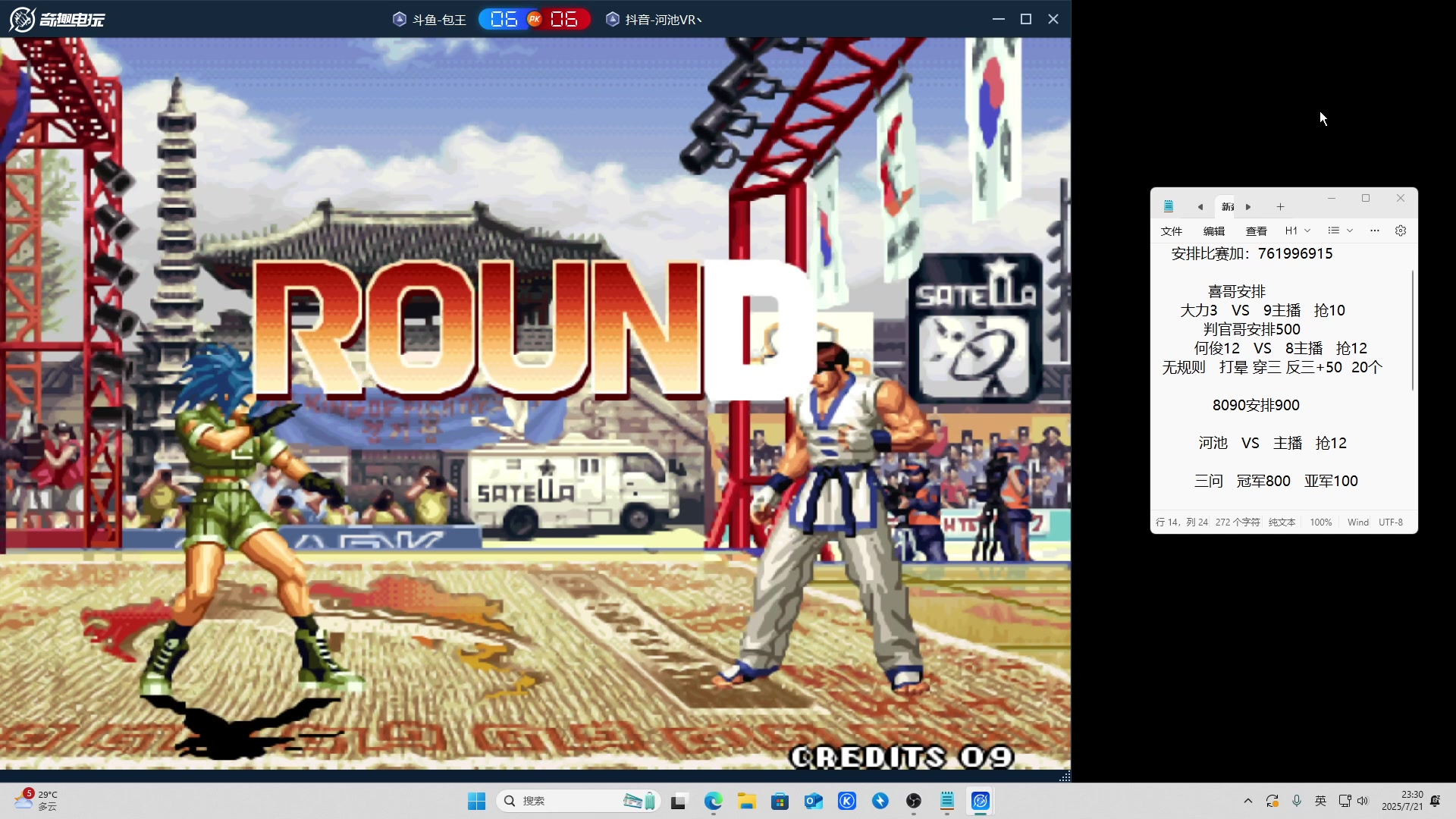Click the taskbar 搜索 search box
1456x819 pixels.
(578, 801)
